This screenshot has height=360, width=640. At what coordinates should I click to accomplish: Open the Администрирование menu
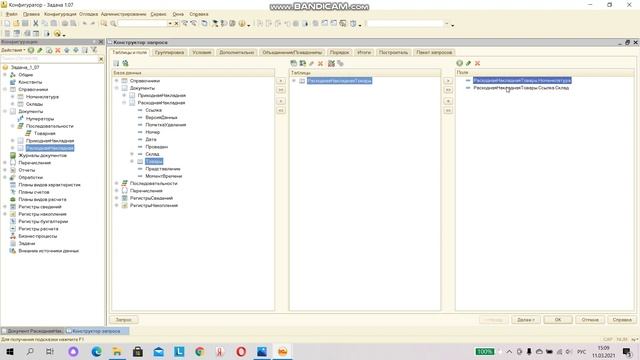(x=124, y=14)
